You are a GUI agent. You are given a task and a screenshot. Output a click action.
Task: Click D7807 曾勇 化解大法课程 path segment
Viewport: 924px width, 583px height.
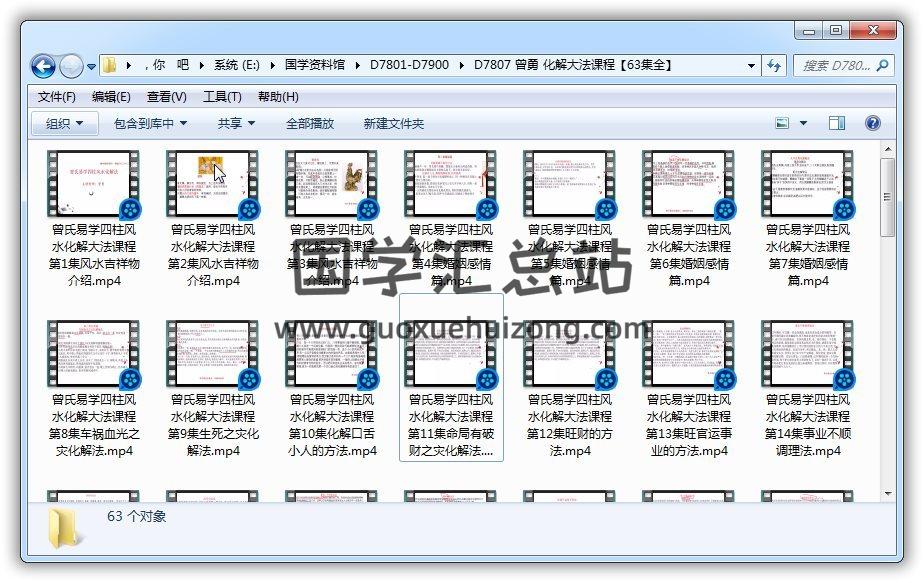[x=573, y=65]
